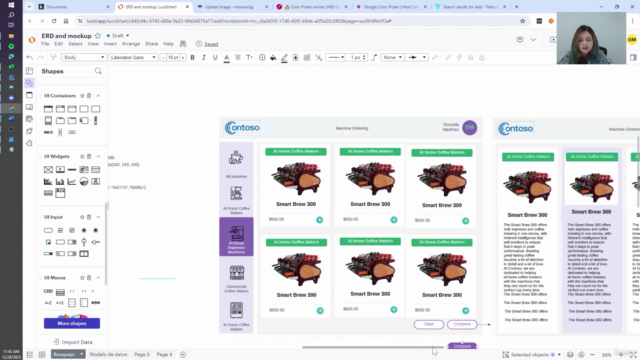Add a new page with plus icon

pos(183,355)
